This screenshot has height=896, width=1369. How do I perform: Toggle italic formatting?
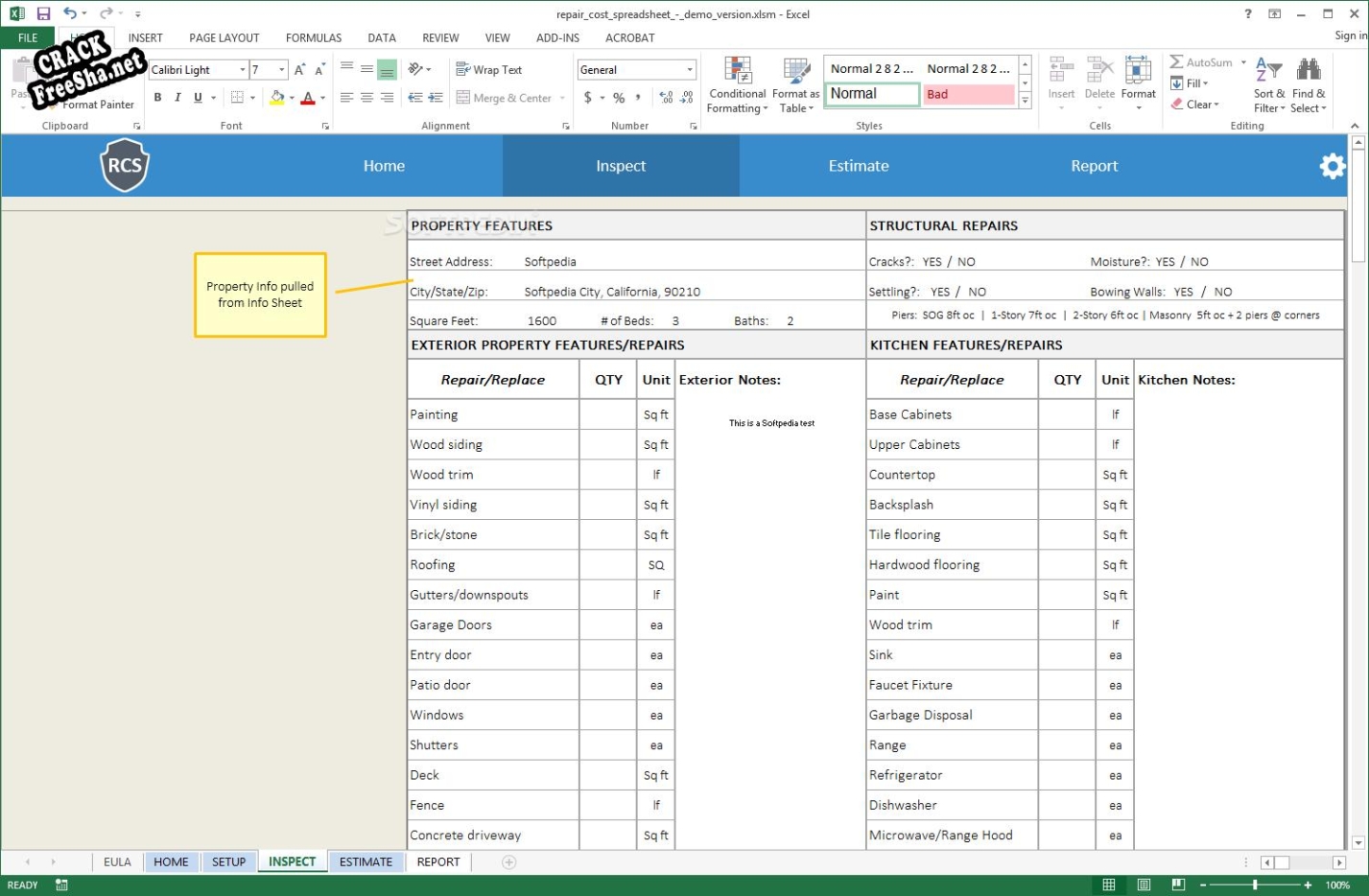click(x=177, y=98)
